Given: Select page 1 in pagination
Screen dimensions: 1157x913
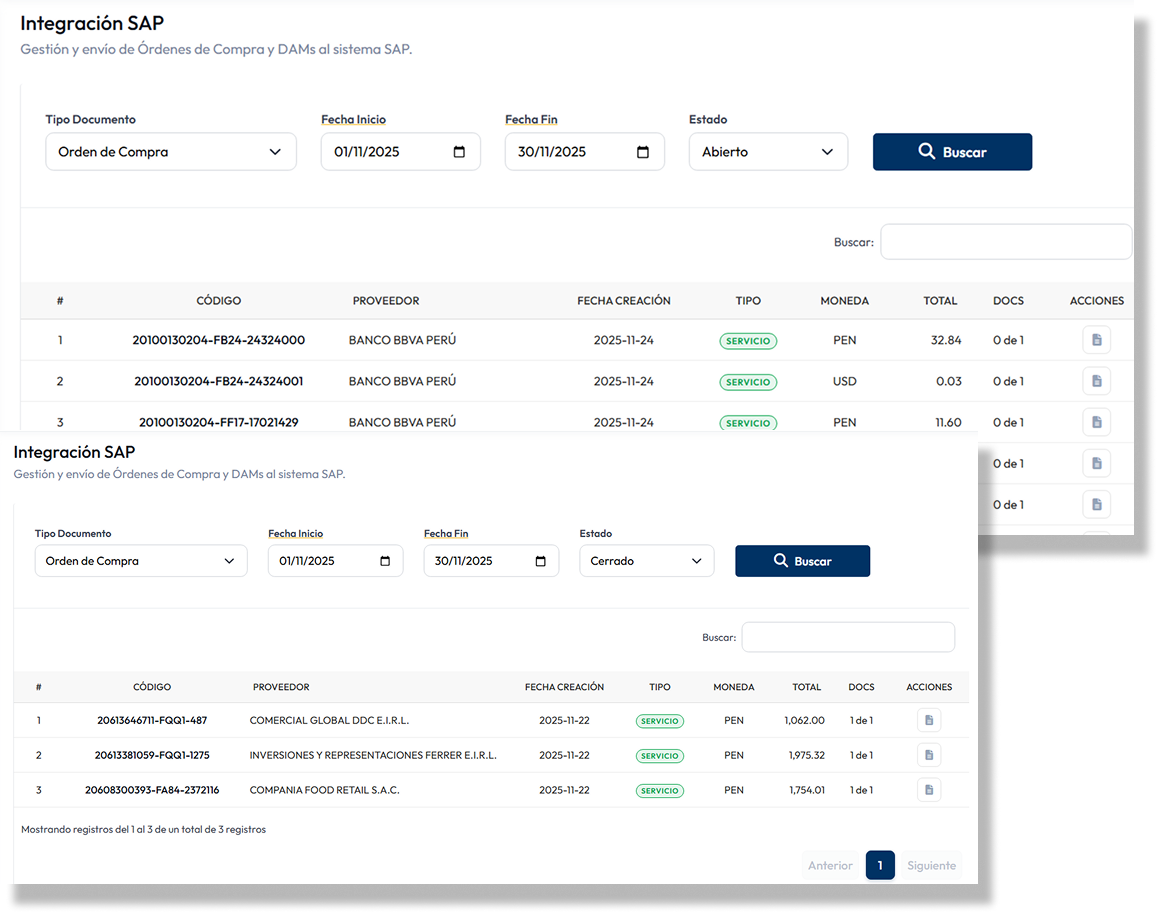Looking at the screenshot, I should (880, 865).
